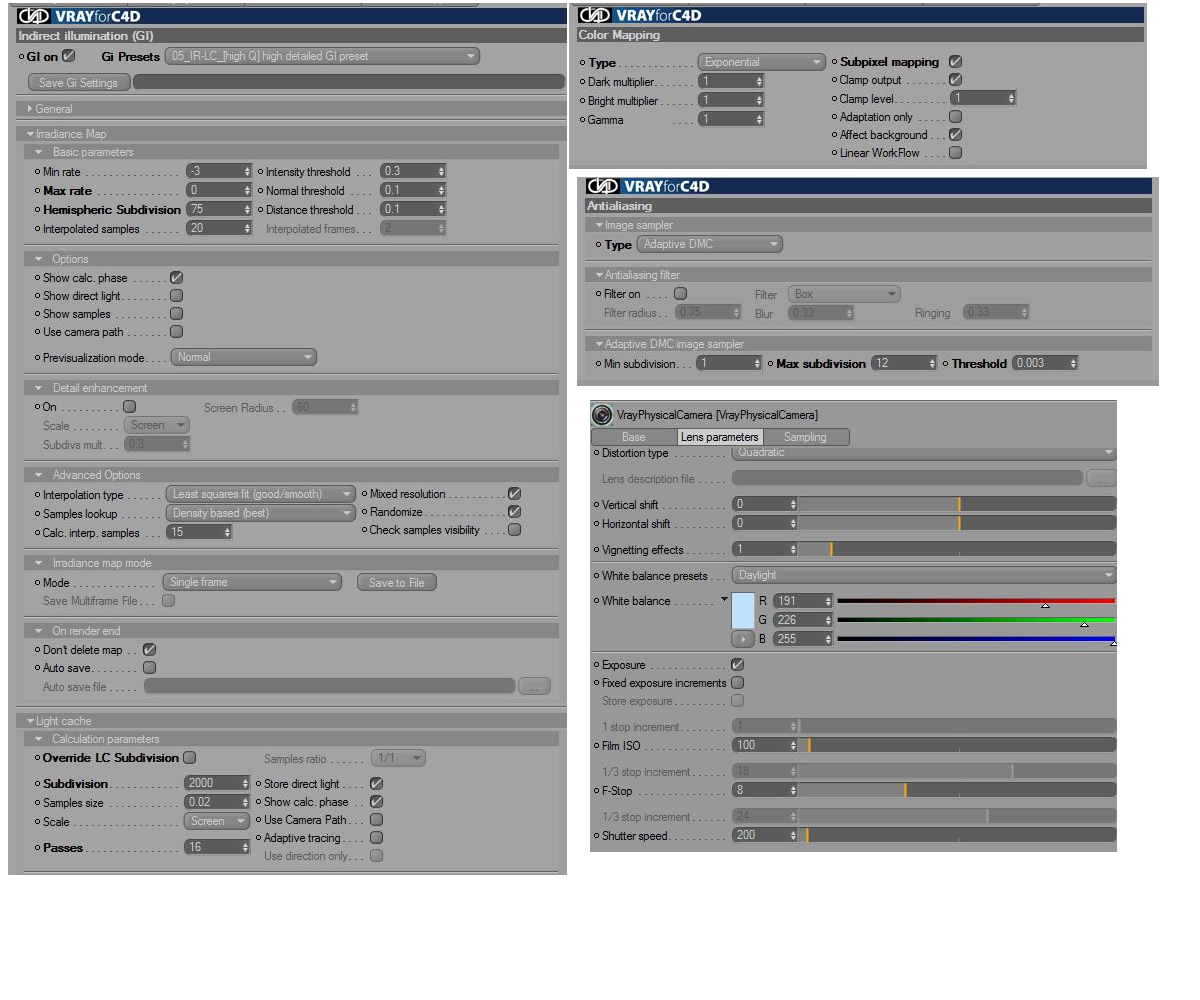
Task: Collapse the Irradiance Map section
Action: [30, 134]
